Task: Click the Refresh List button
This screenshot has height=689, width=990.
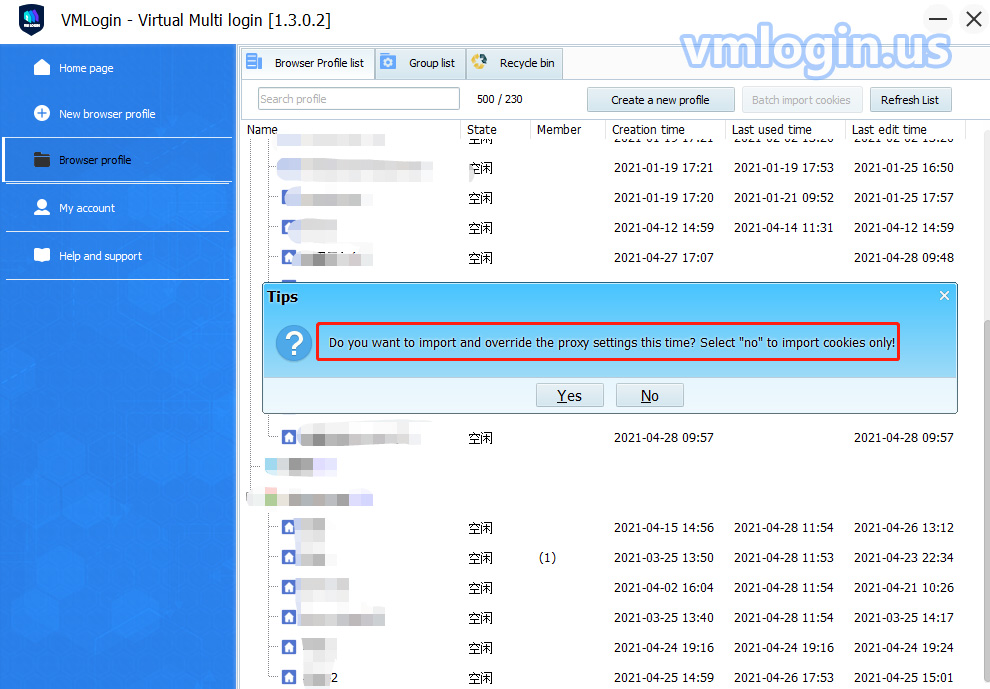Action: pyautogui.click(x=909, y=100)
